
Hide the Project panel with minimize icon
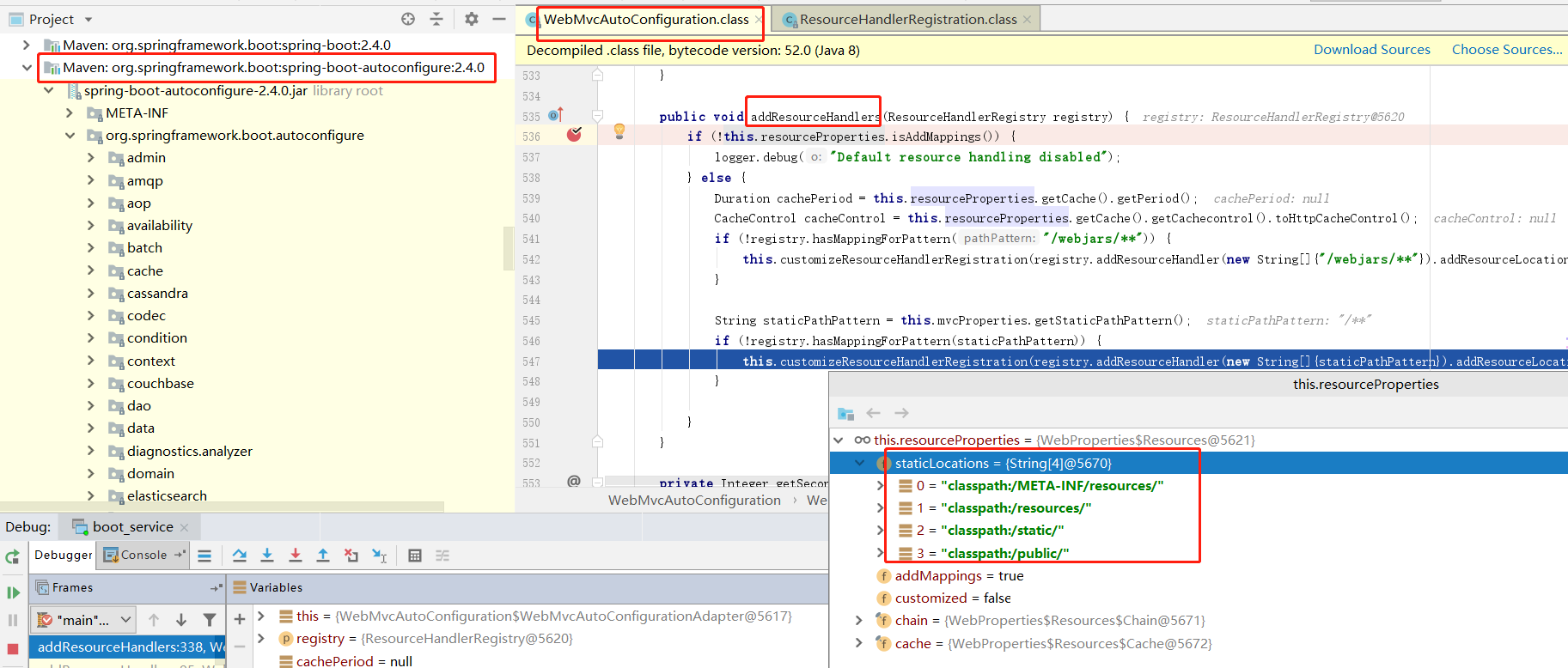click(499, 19)
